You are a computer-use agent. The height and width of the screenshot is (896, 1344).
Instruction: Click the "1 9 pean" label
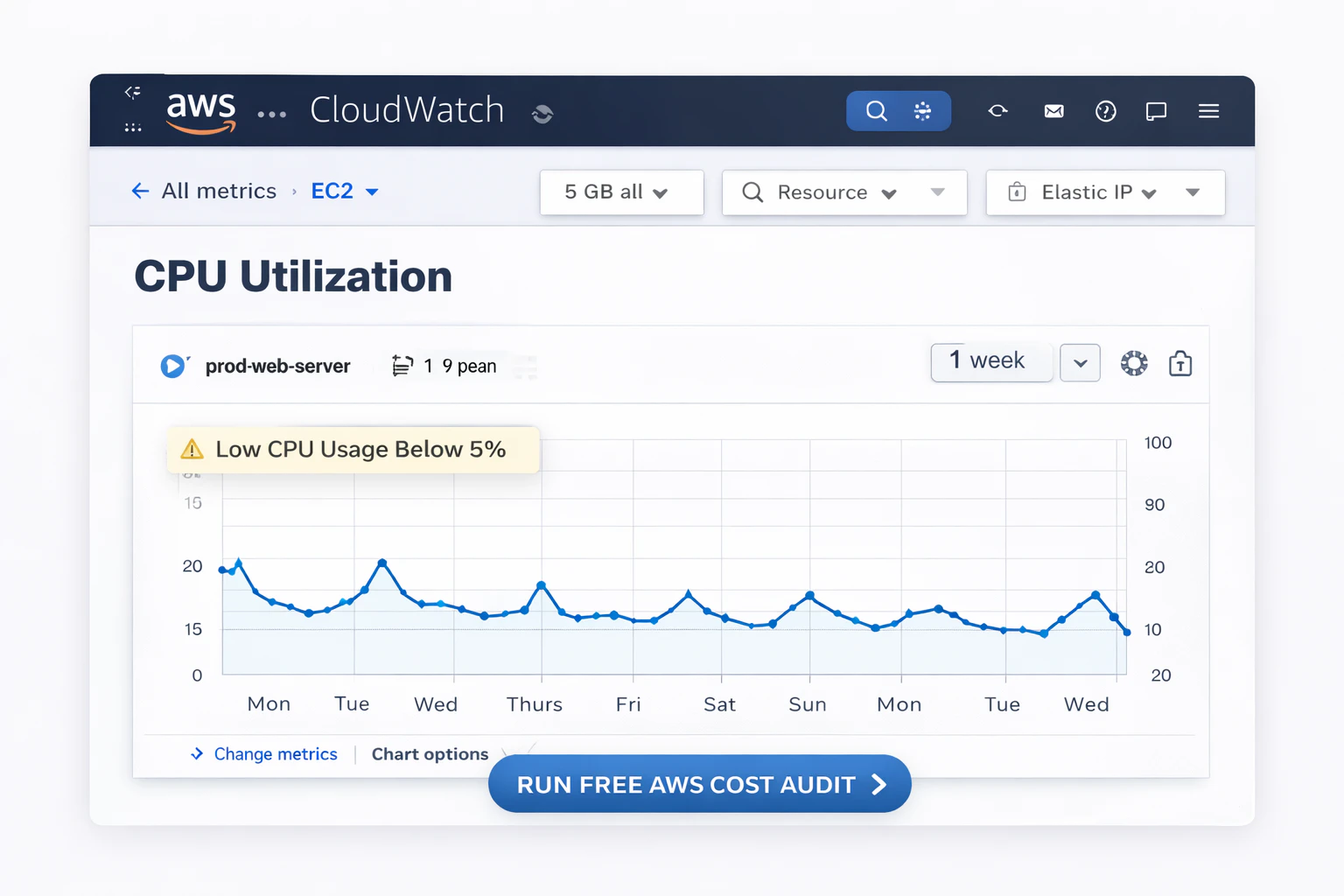tap(460, 366)
